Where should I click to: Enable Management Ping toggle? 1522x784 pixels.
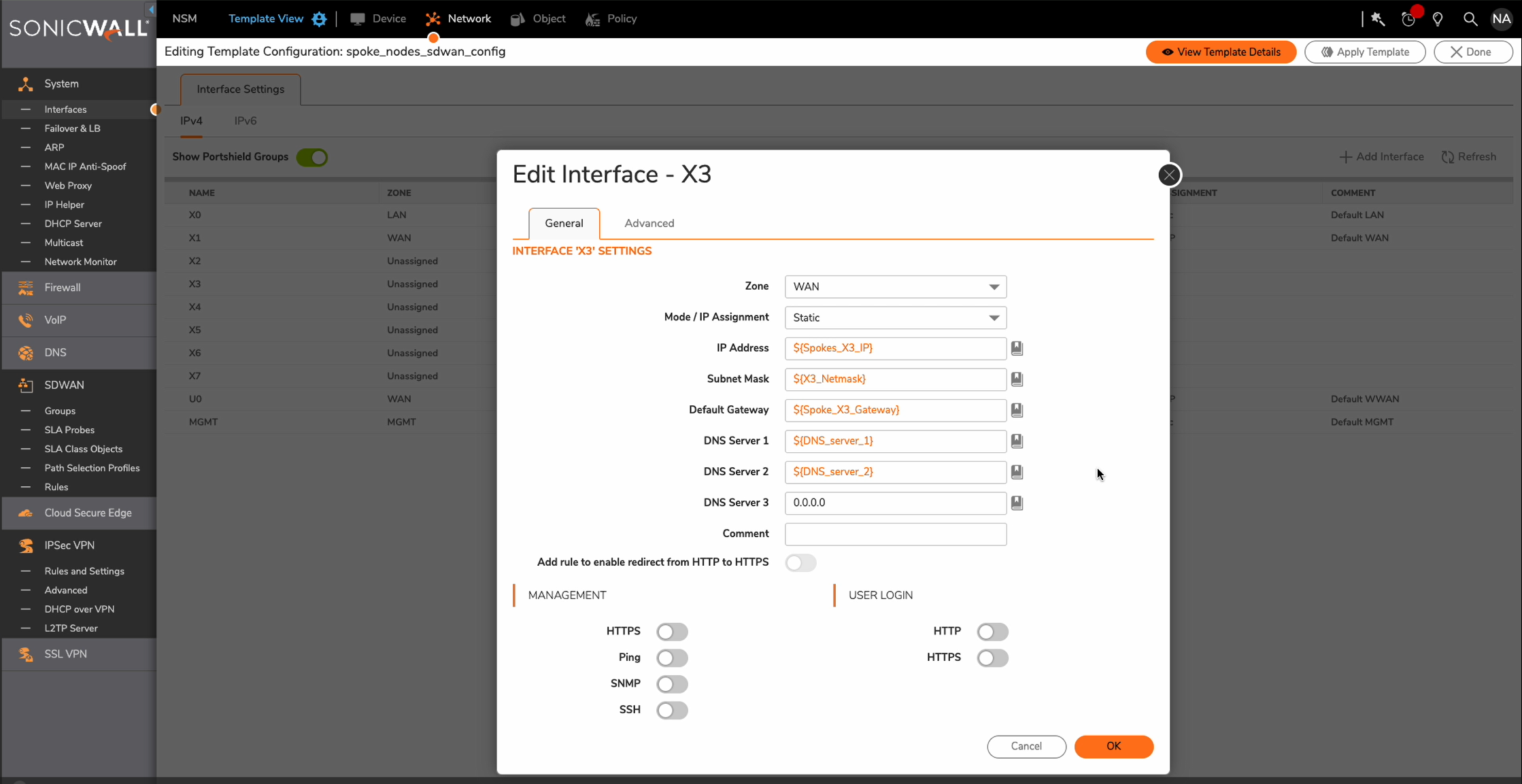[672, 658]
